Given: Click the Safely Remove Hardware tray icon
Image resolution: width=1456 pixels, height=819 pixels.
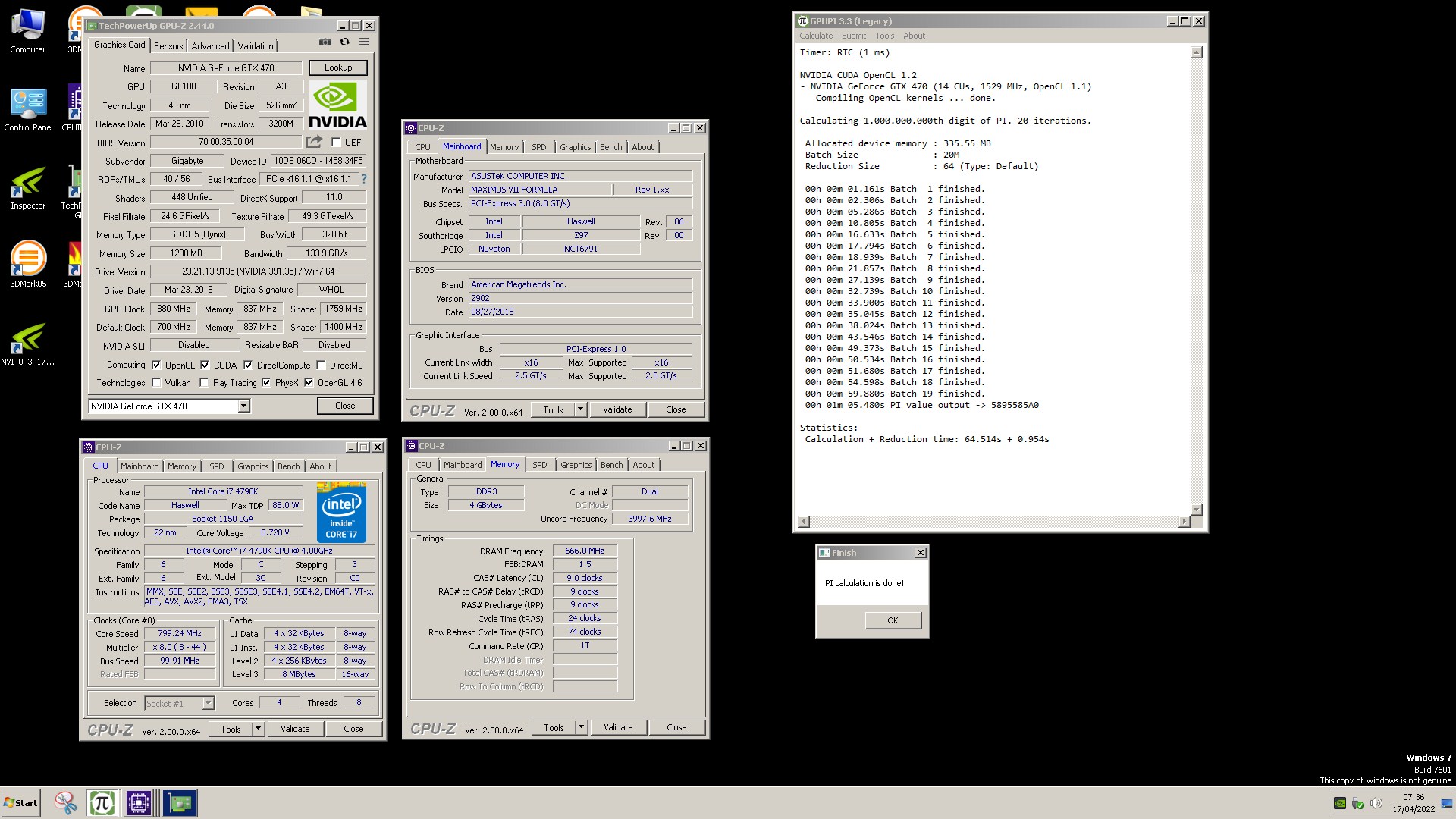Looking at the screenshot, I should (x=1358, y=804).
